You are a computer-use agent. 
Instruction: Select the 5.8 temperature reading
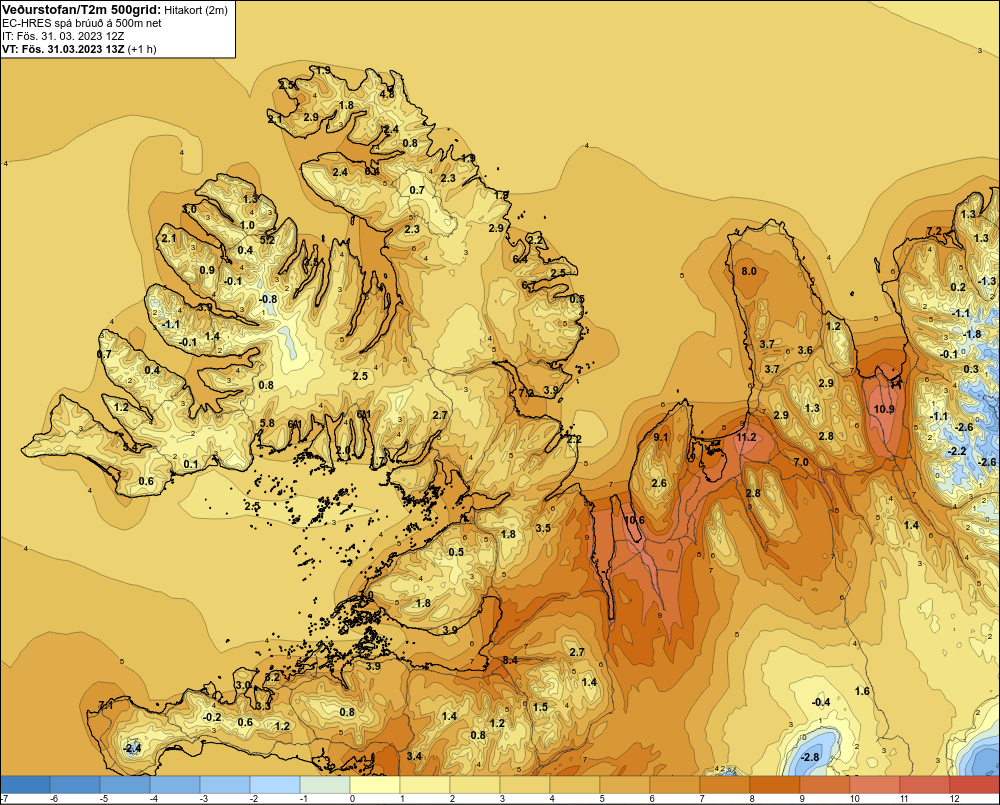(267, 423)
